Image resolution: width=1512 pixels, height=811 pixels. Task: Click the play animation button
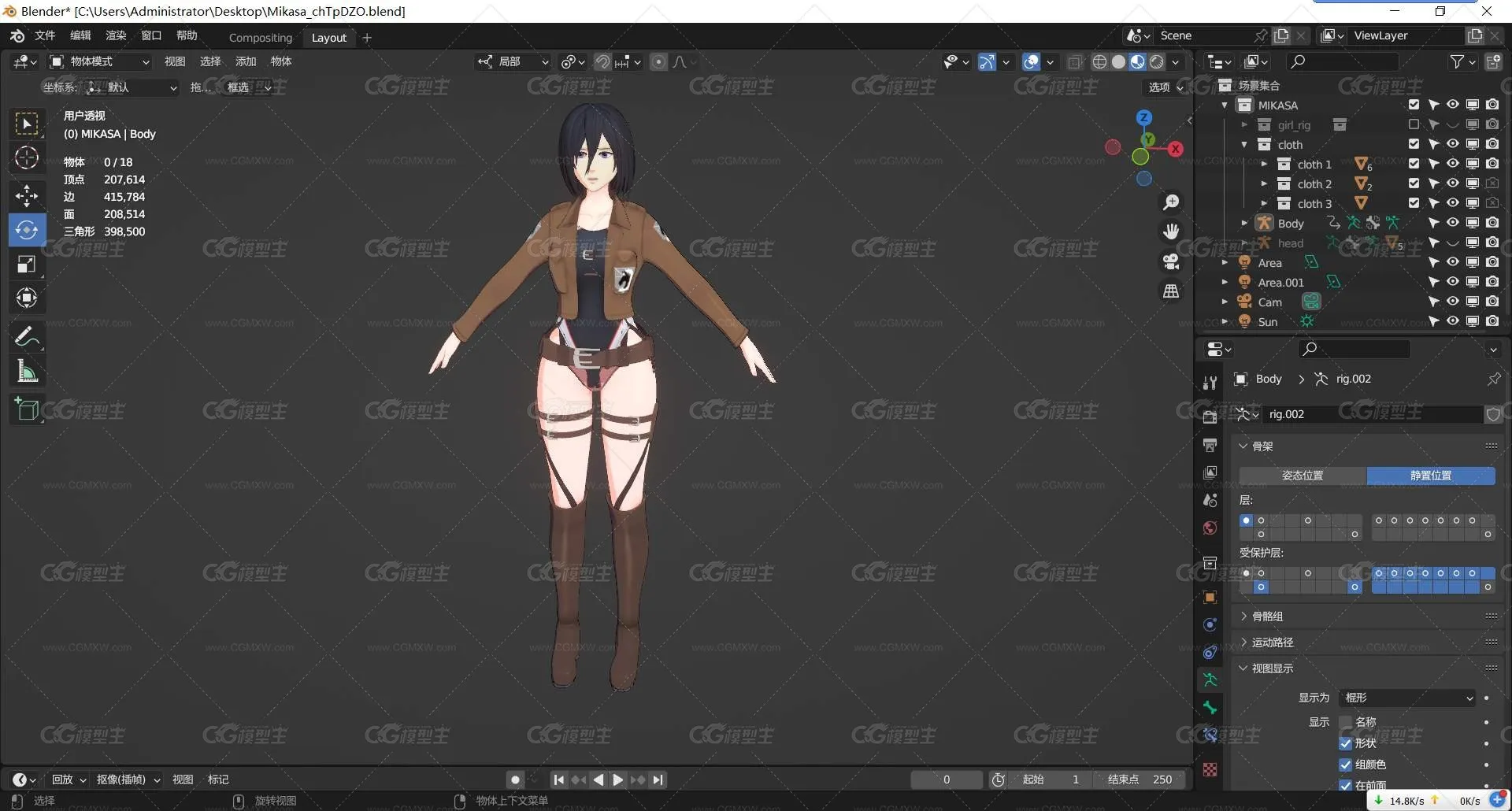coord(618,780)
